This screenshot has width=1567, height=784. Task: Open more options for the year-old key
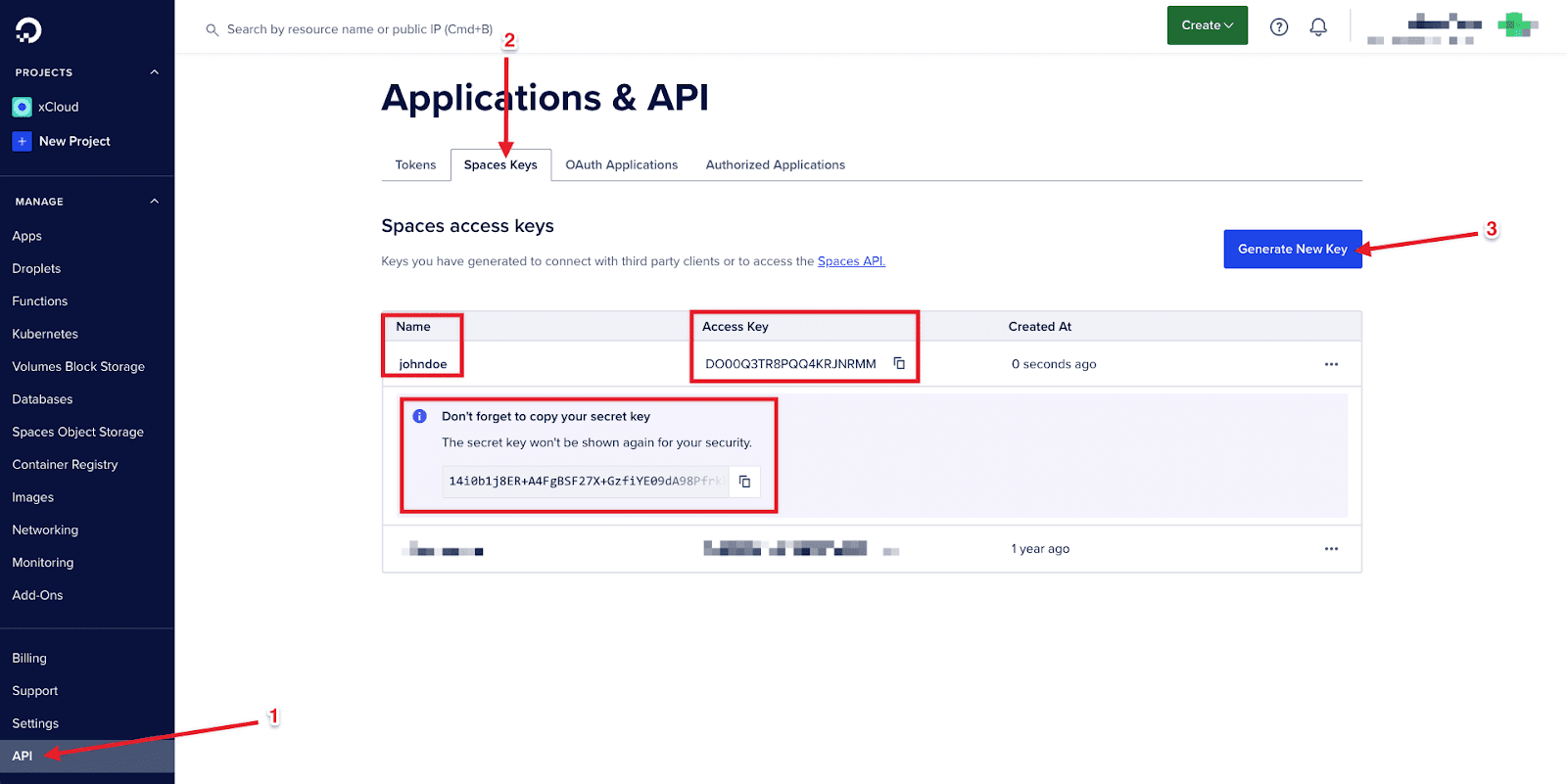[x=1331, y=549]
